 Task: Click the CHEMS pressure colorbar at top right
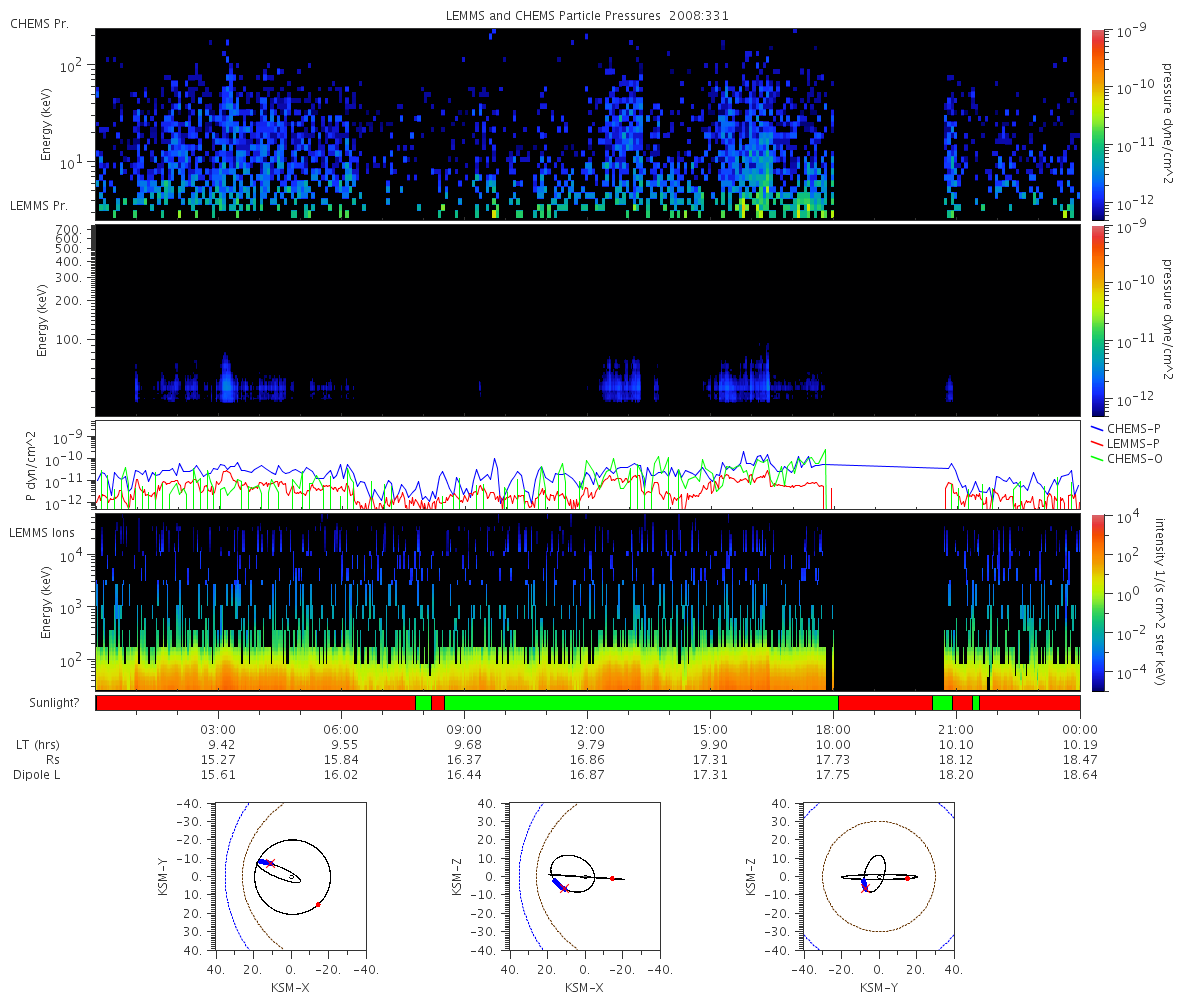point(1098,124)
